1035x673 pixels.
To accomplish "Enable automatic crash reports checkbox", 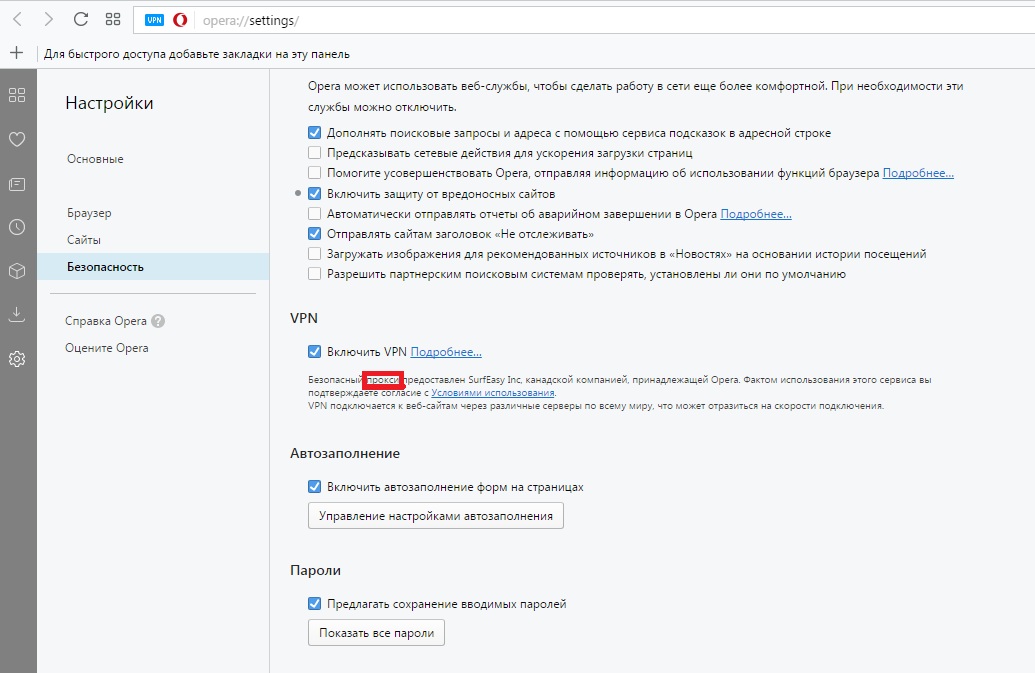I will coord(315,214).
